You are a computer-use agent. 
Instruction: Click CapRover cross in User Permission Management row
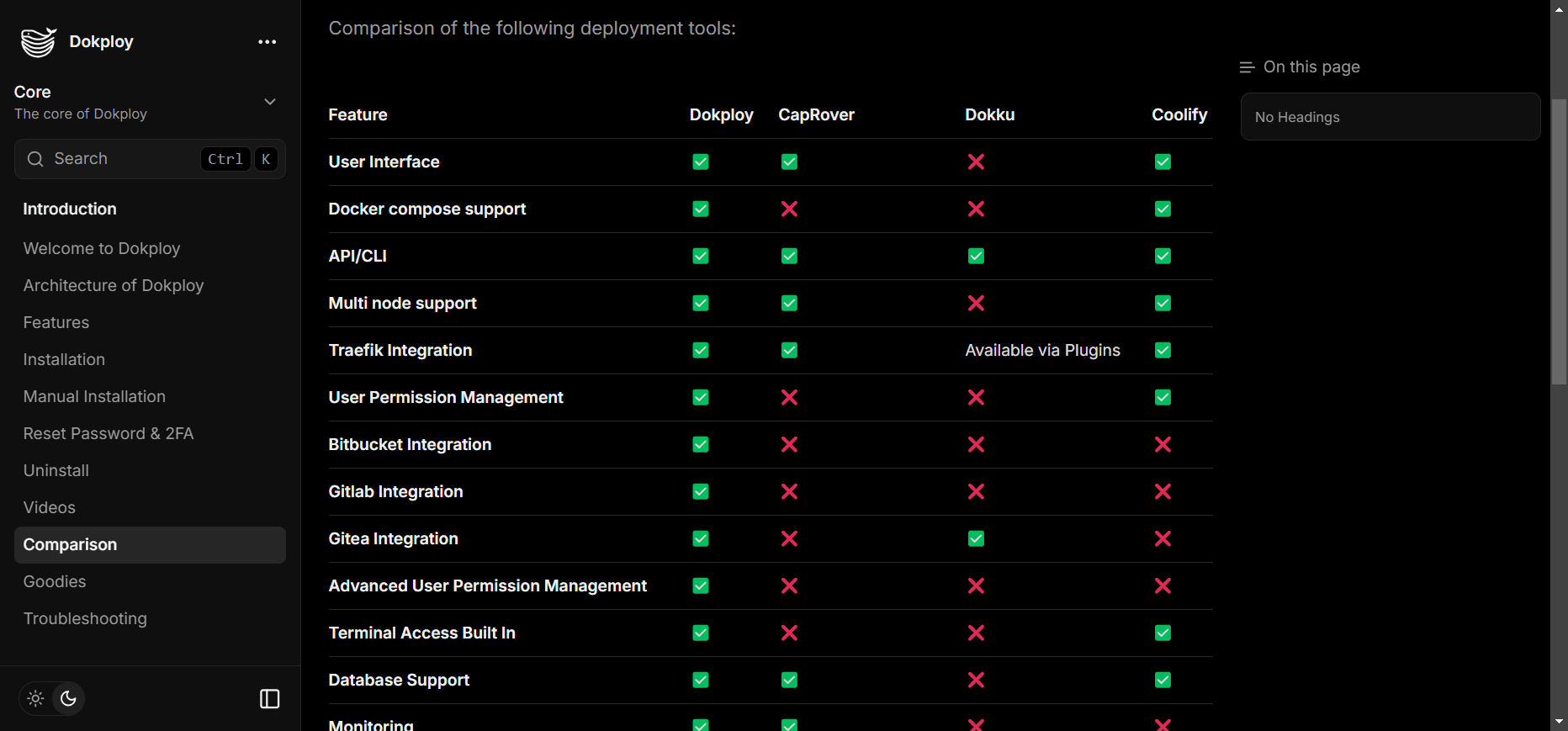789,397
